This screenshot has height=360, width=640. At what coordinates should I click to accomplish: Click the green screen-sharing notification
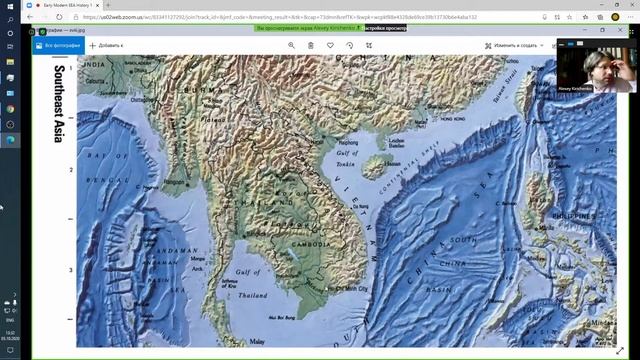(308, 28)
